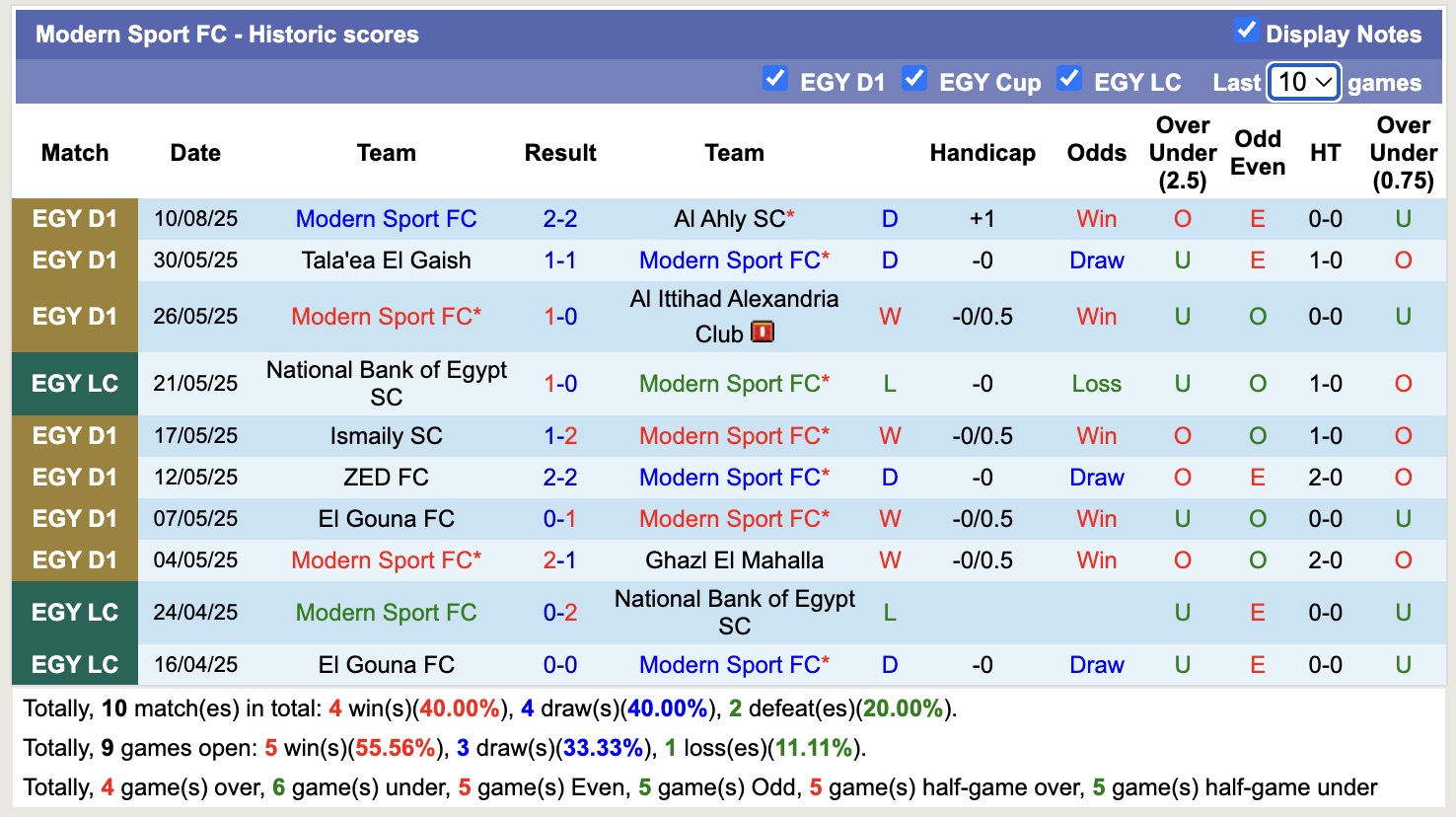This screenshot has height=817, width=1456.
Task: Open Ghazl El Mahalla team link
Action: coord(734,559)
